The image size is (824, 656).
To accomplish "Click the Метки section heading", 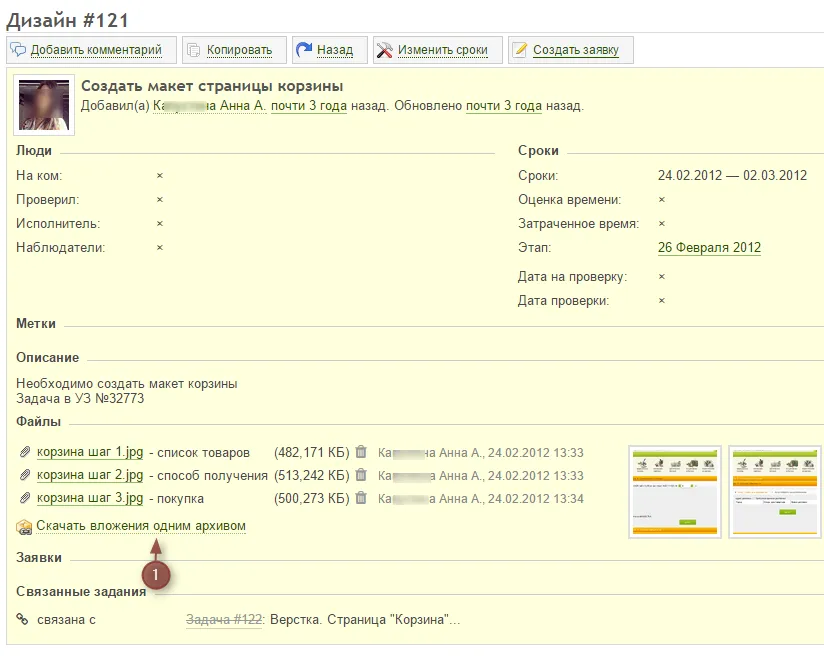I will [36, 324].
